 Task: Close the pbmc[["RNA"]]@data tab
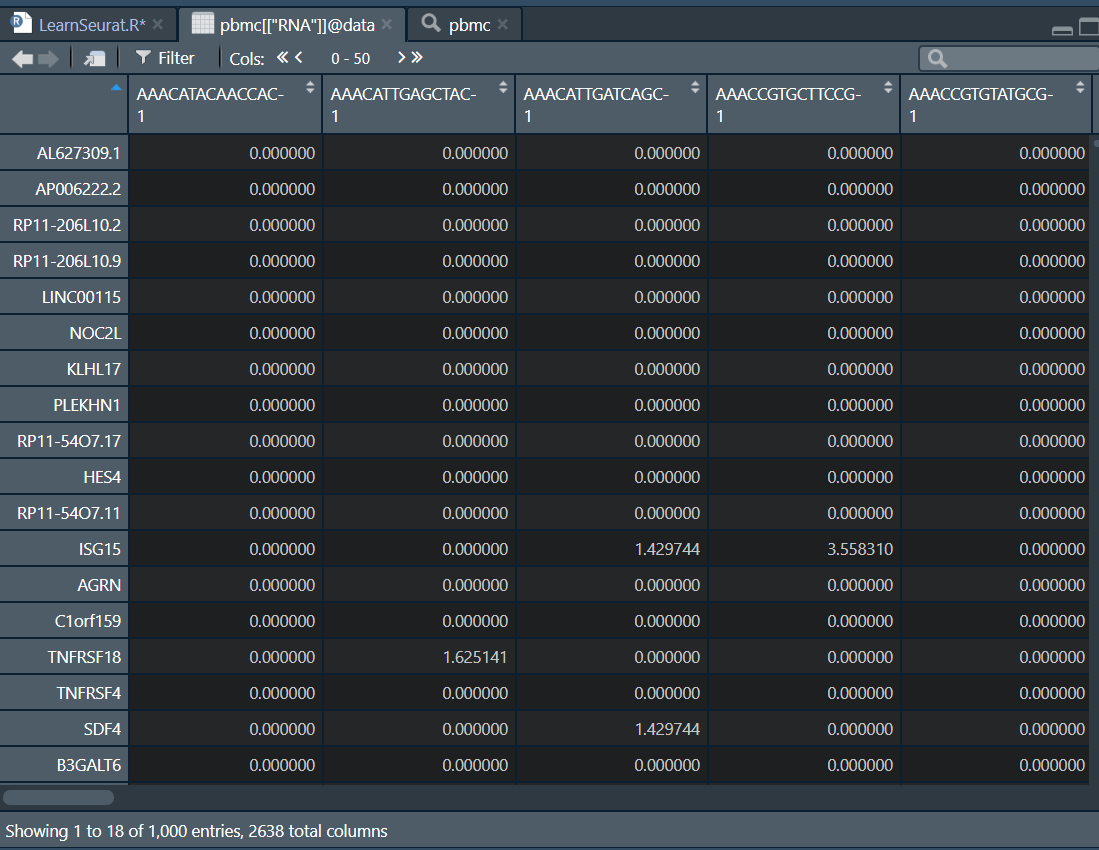pos(387,25)
